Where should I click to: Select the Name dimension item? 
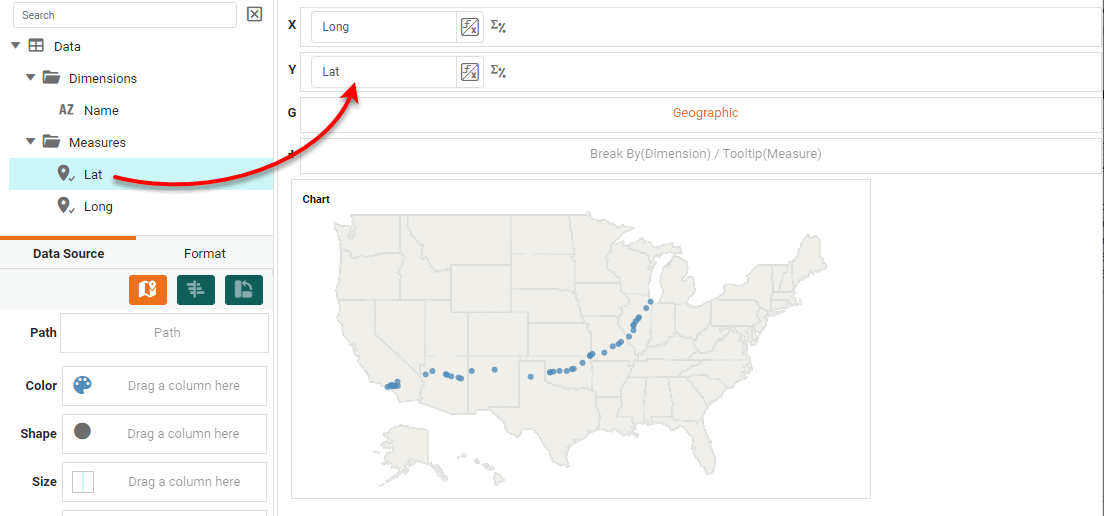pyautogui.click(x=101, y=111)
